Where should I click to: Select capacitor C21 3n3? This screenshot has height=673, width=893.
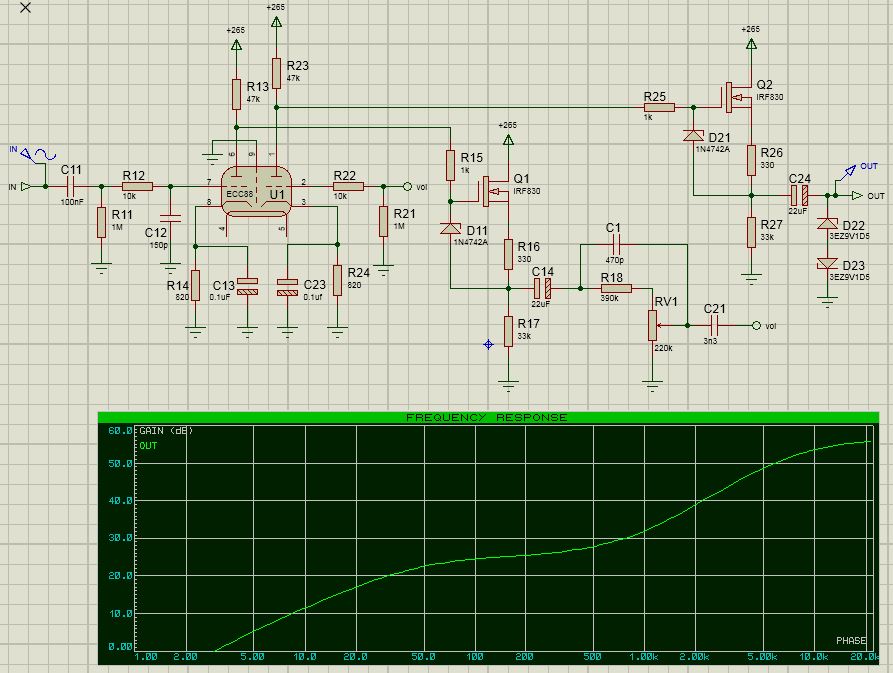coord(714,326)
